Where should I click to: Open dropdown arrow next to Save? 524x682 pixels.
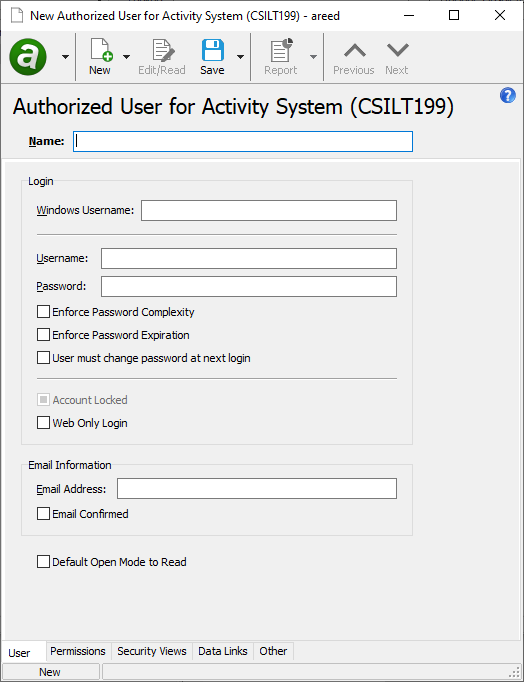240,57
